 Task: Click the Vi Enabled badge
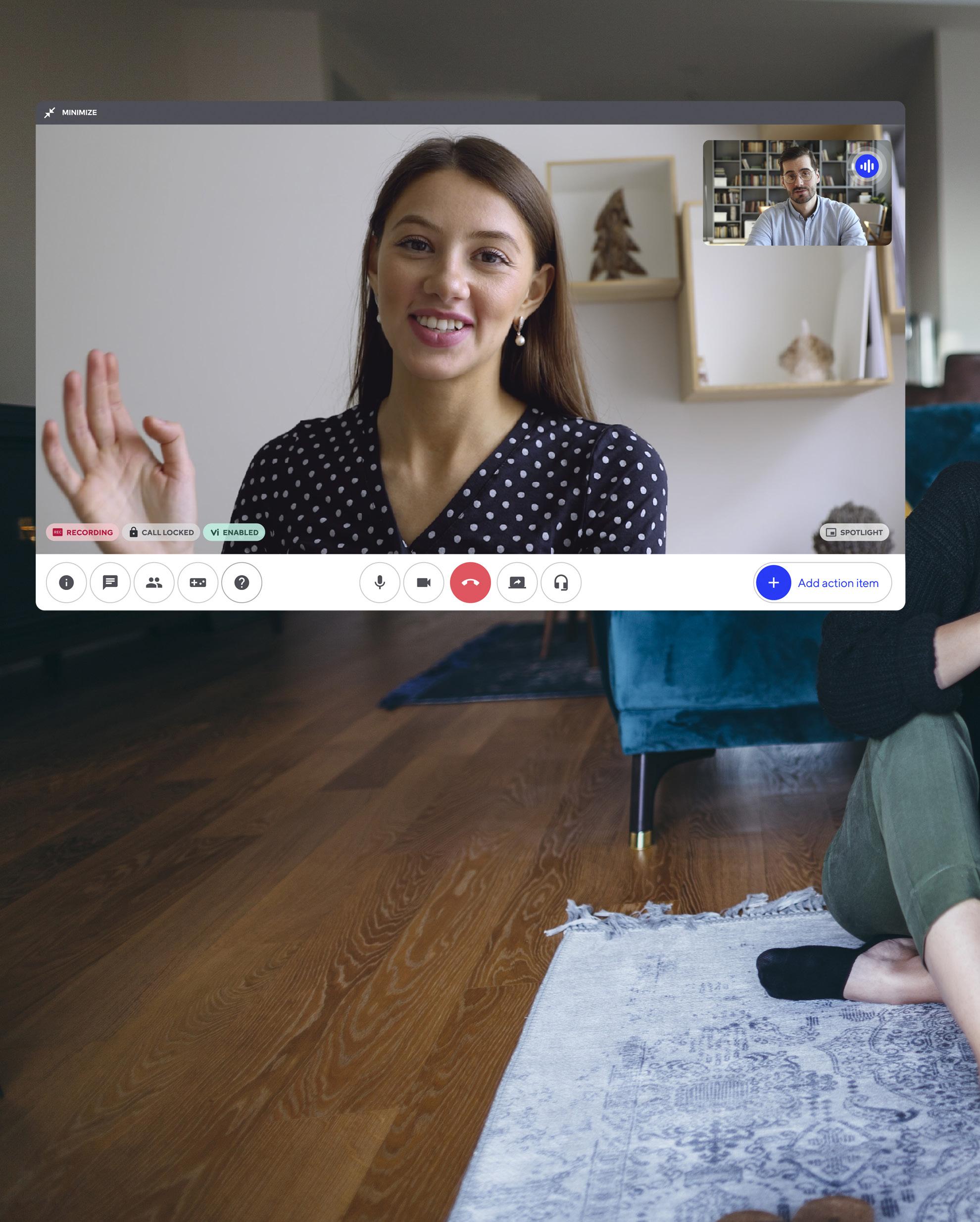pos(234,532)
